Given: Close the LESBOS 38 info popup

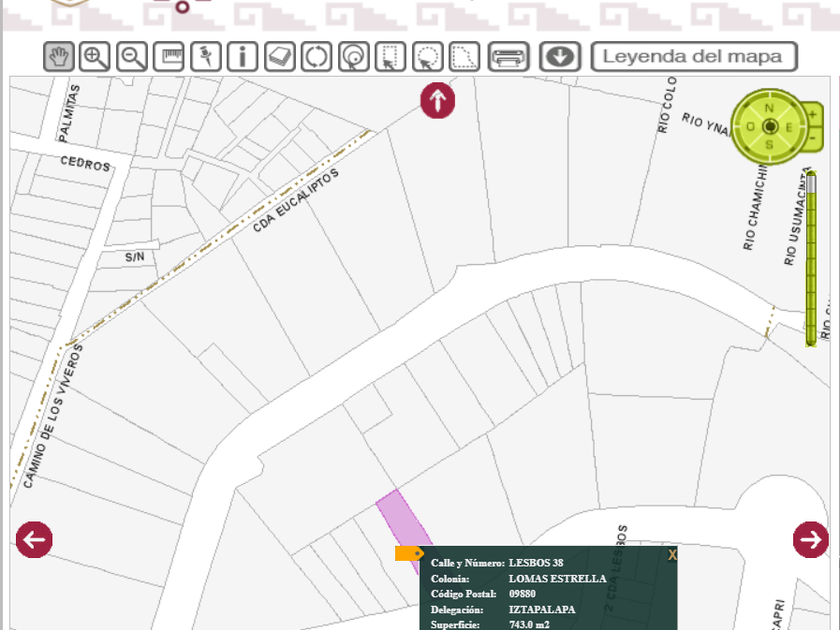Looking at the screenshot, I should point(672,554).
